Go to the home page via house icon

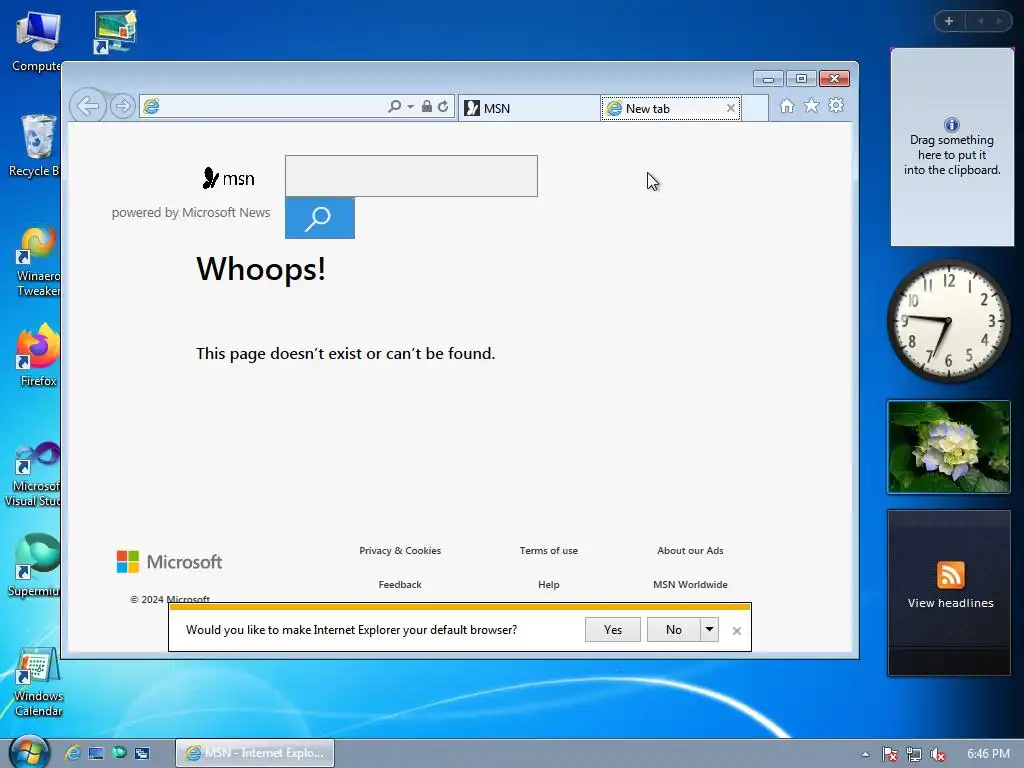click(x=787, y=106)
